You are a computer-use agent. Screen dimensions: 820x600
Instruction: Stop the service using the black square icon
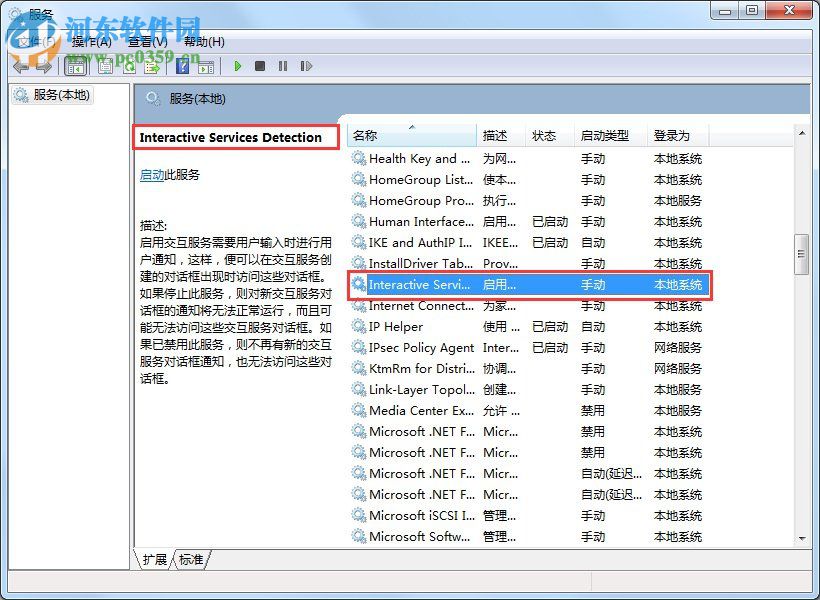click(262, 66)
